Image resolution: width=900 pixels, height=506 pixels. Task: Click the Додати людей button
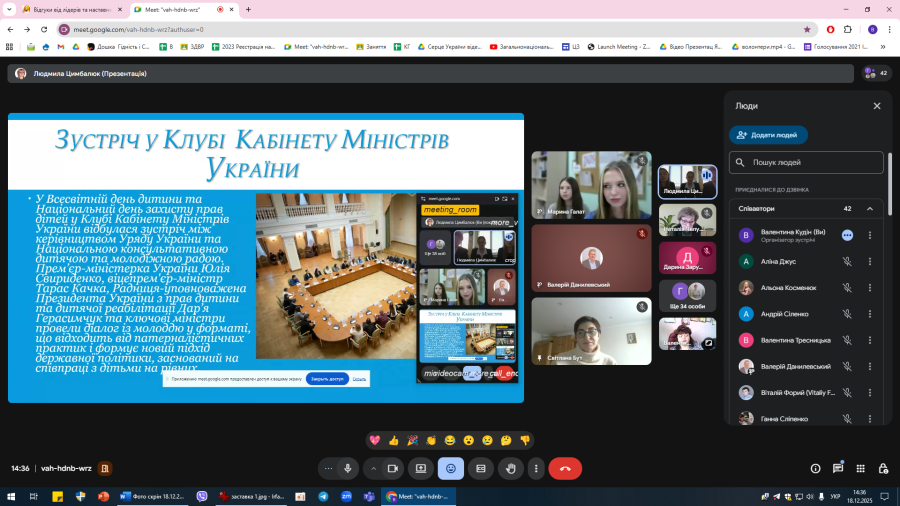click(x=769, y=135)
